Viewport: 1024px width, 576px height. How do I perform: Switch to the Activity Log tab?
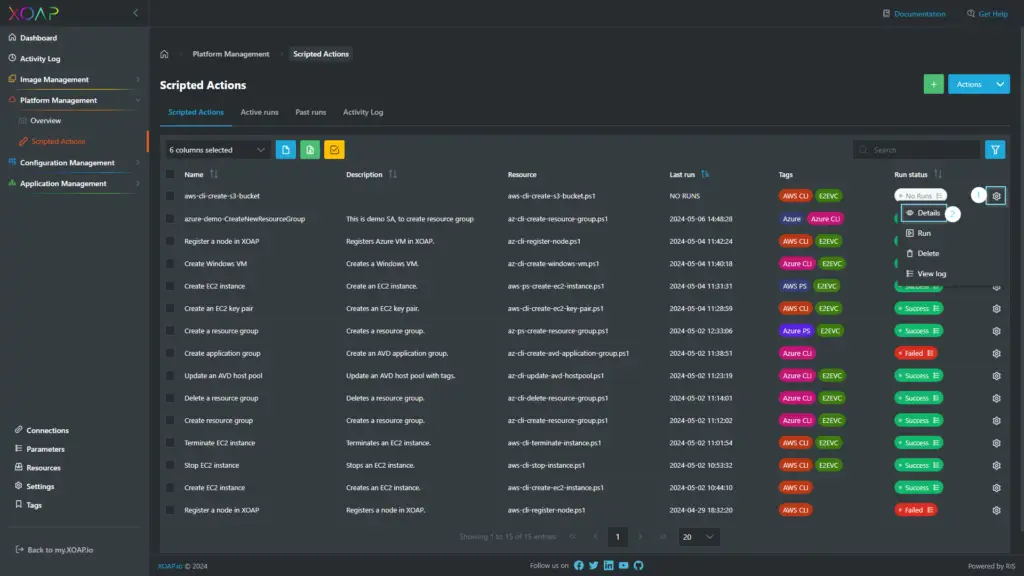pyautogui.click(x=363, y=112)
